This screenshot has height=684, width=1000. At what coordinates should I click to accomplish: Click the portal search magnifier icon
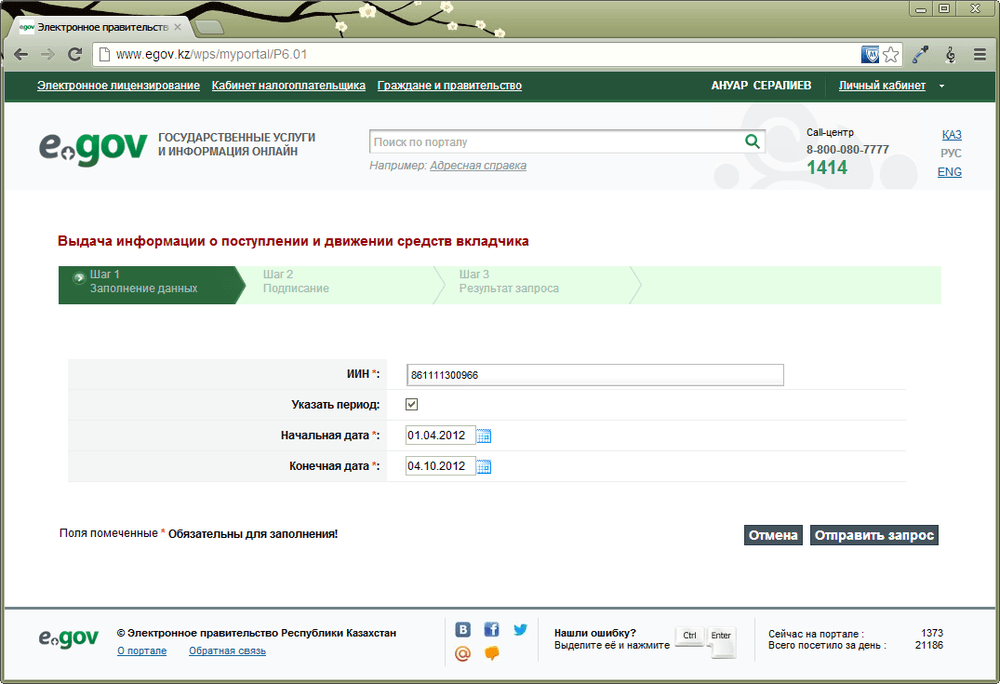[753, 142]
